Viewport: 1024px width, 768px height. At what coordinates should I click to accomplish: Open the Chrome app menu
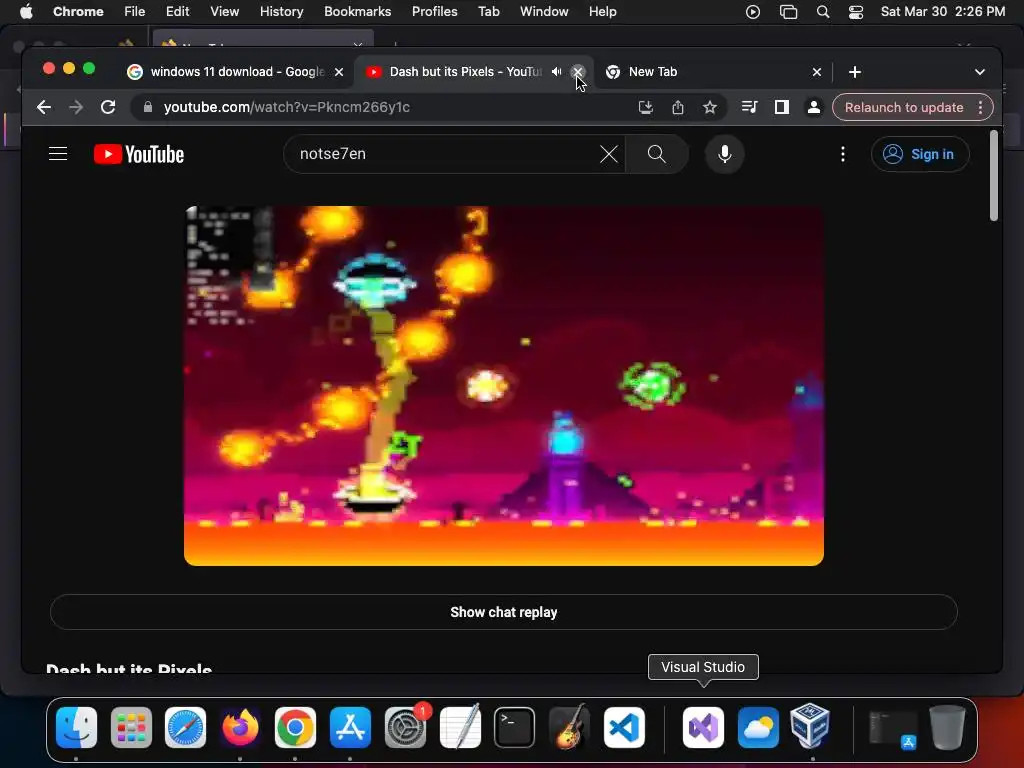[78, 12]
